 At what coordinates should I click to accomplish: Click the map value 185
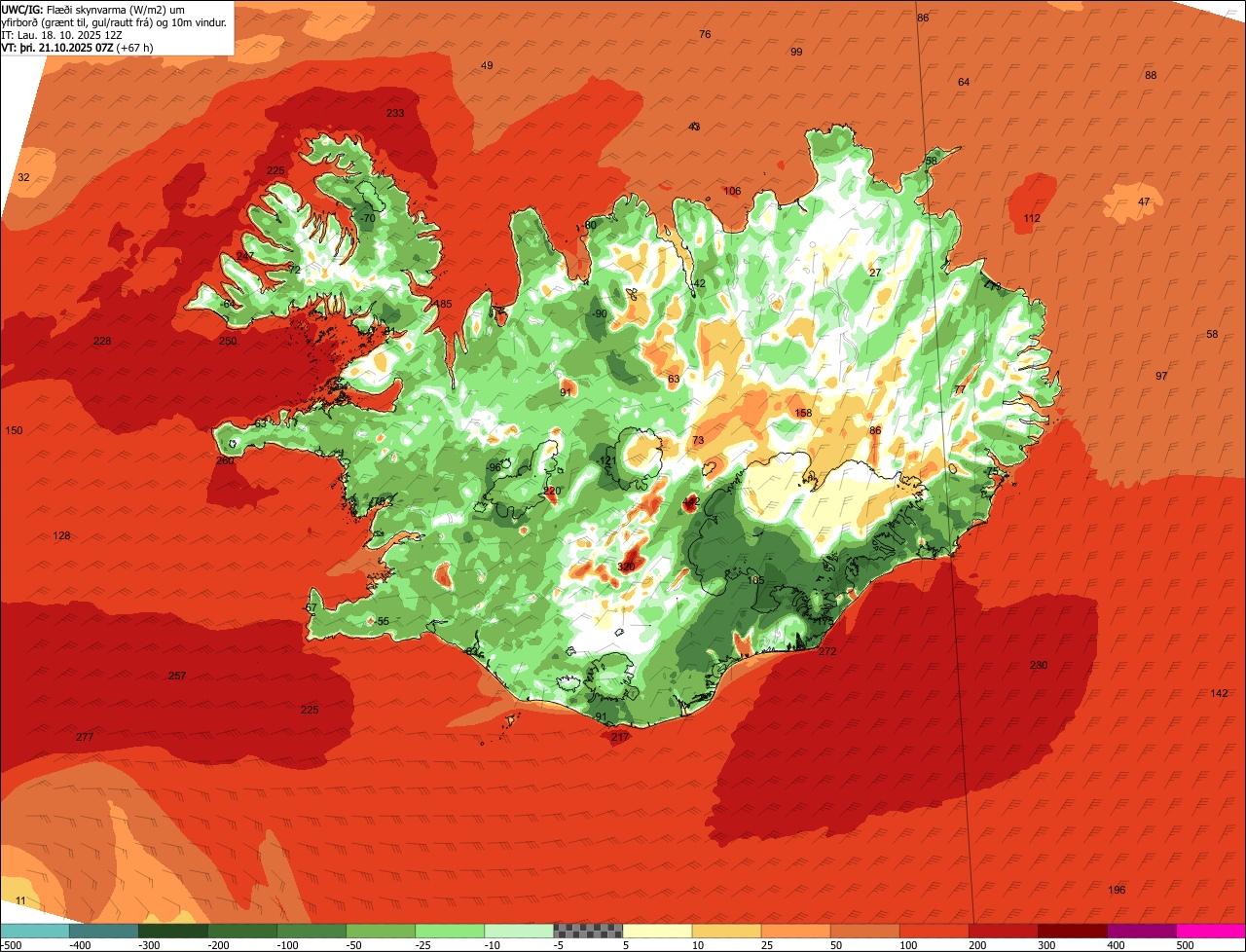point(444,304)
